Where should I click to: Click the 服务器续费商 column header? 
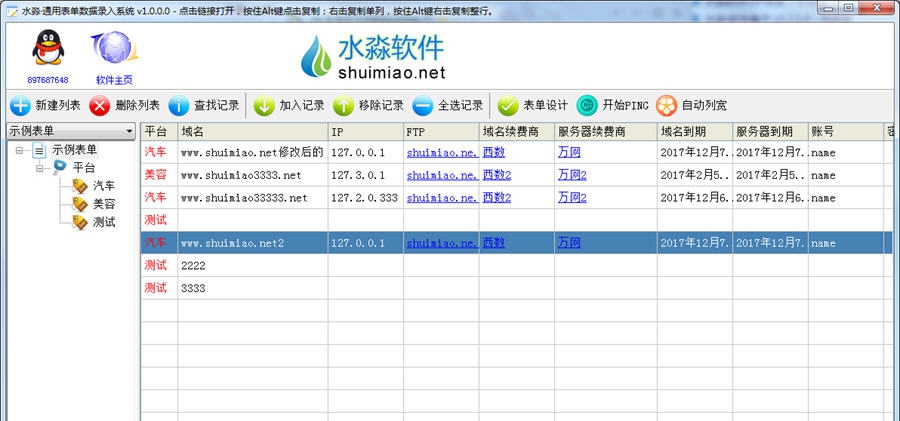[x=606, y=132]
